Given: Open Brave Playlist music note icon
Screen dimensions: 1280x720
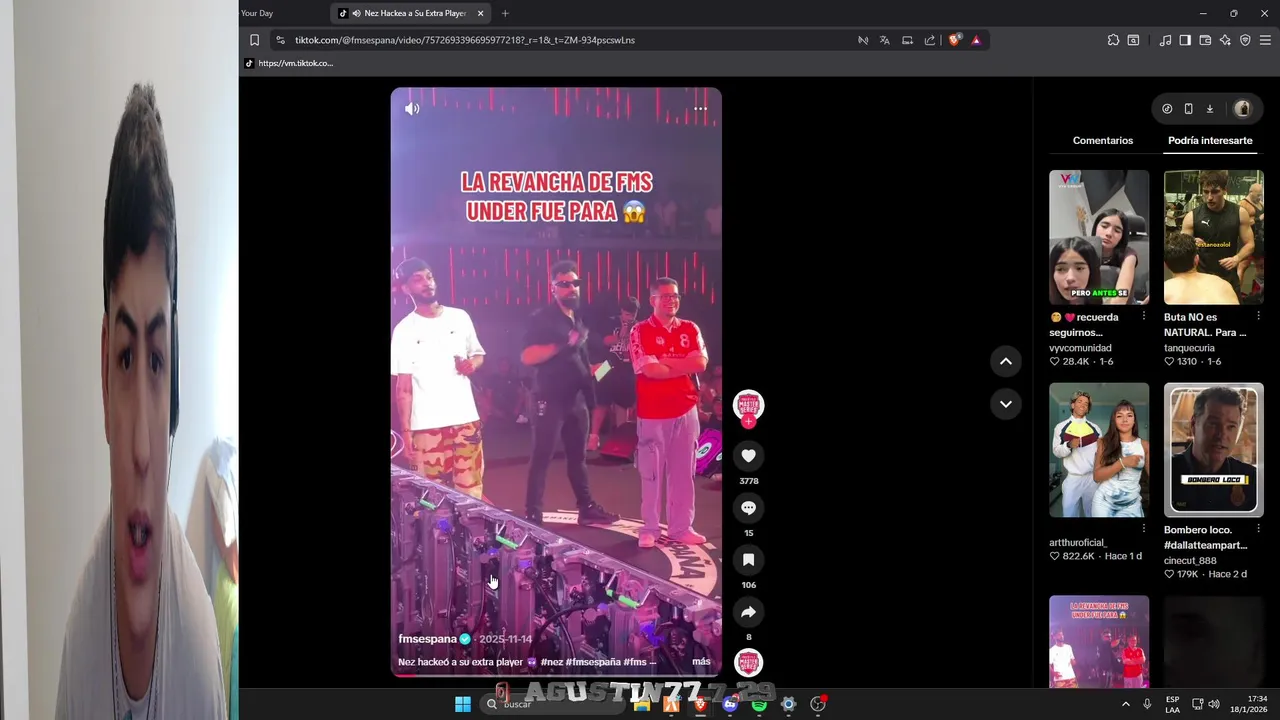Looking at the screenshot, I should tap(1165, 40).
